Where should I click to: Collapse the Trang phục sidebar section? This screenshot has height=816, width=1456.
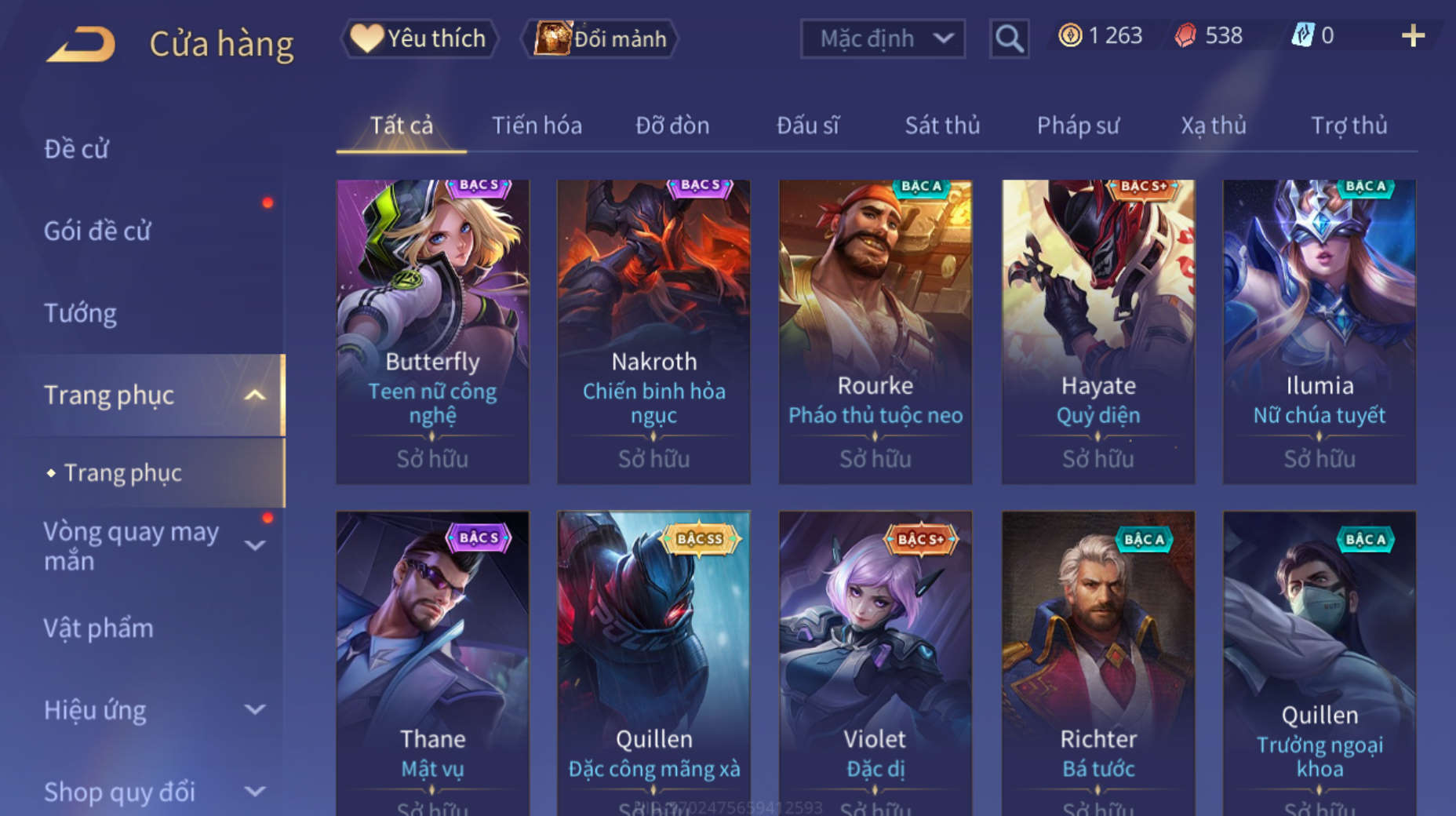[x=255, y=395]
